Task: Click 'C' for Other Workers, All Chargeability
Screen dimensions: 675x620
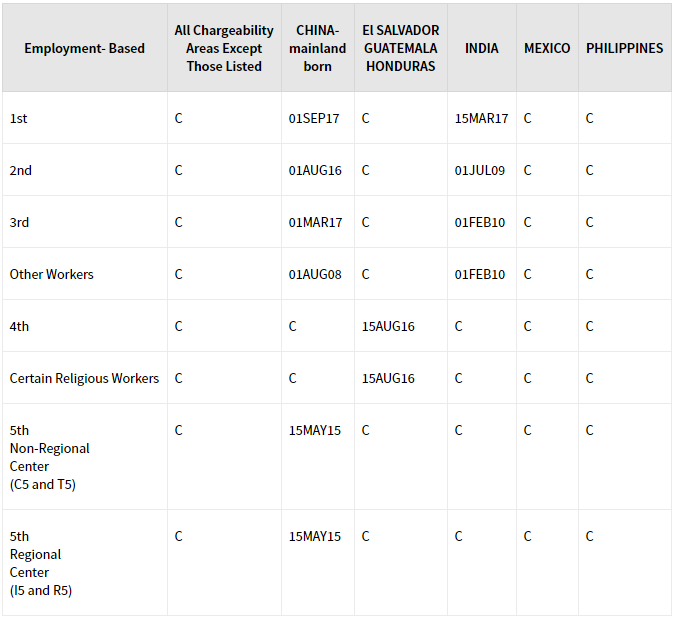Action: pos(179,275)
